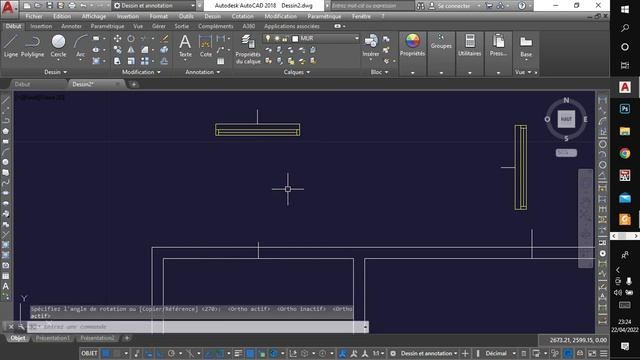This screenshot has width=640, height=360.
Task: Open the Cotation menu
Action: click(x=242, y=16)
